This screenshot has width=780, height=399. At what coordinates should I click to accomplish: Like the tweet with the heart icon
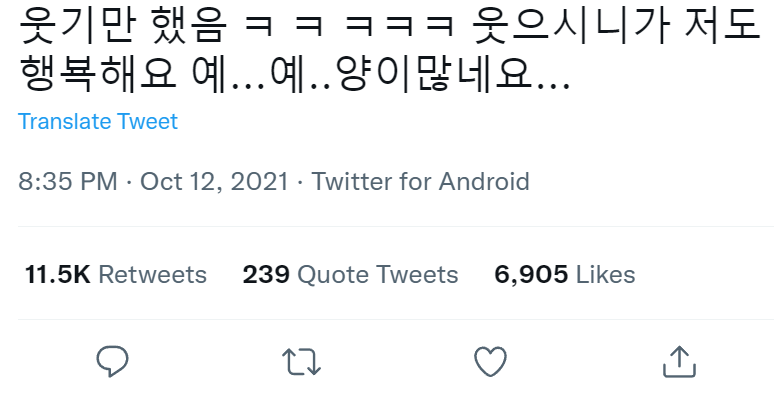[490, 362]
